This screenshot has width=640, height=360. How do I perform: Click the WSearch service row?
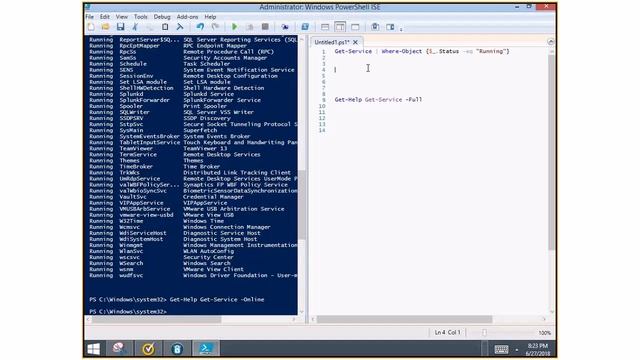point(160,263)
